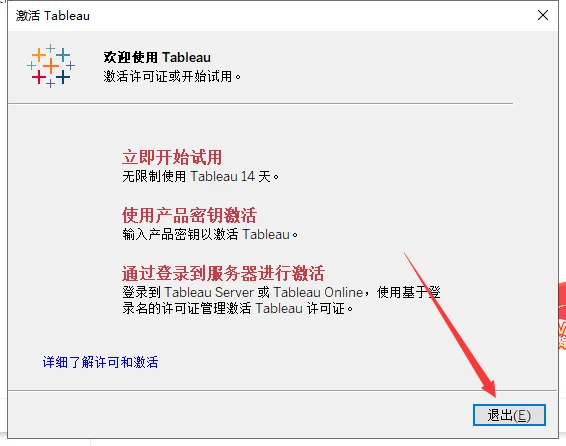Click the orange top-left plus in the Tableau logo
Image resolution: width=566 pixels, height=446 pixels.
39,55
